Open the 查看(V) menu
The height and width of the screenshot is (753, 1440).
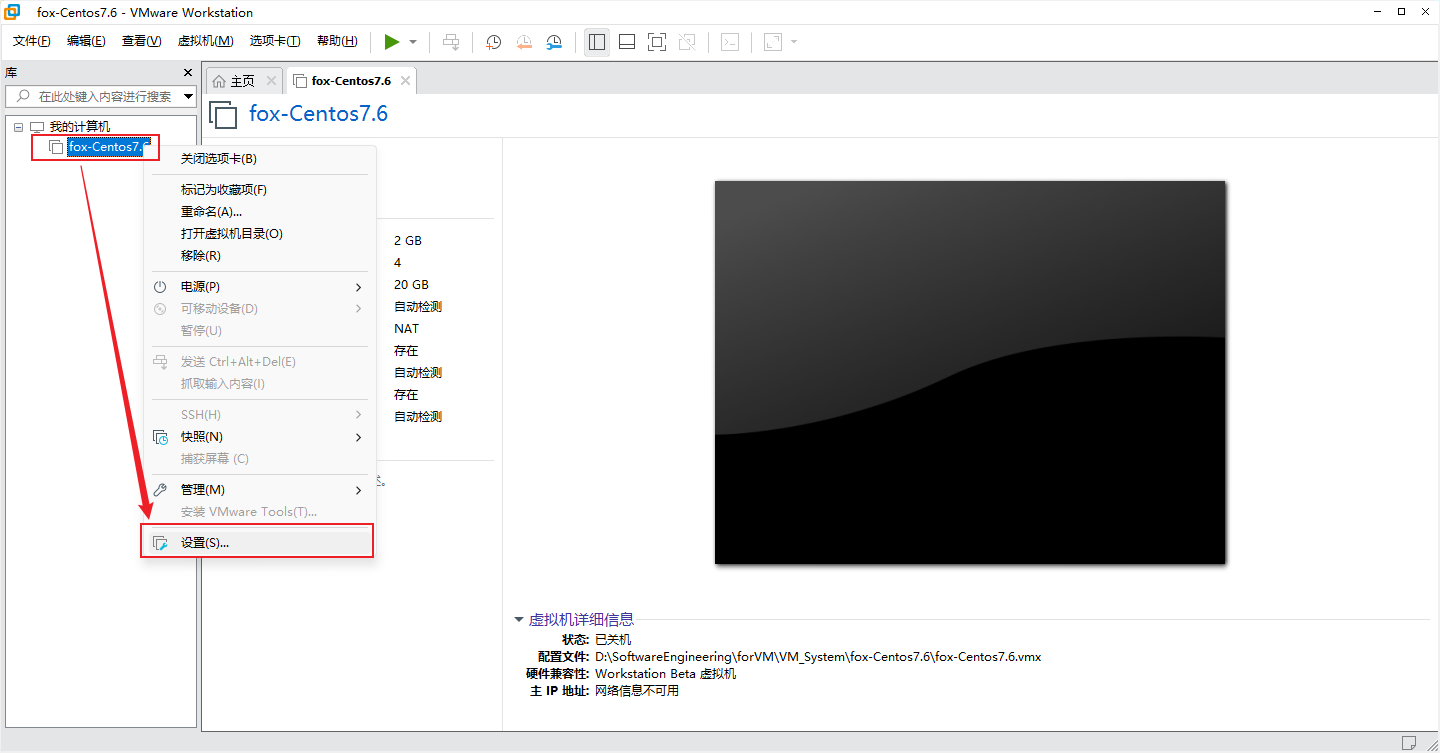pos(141,41)
